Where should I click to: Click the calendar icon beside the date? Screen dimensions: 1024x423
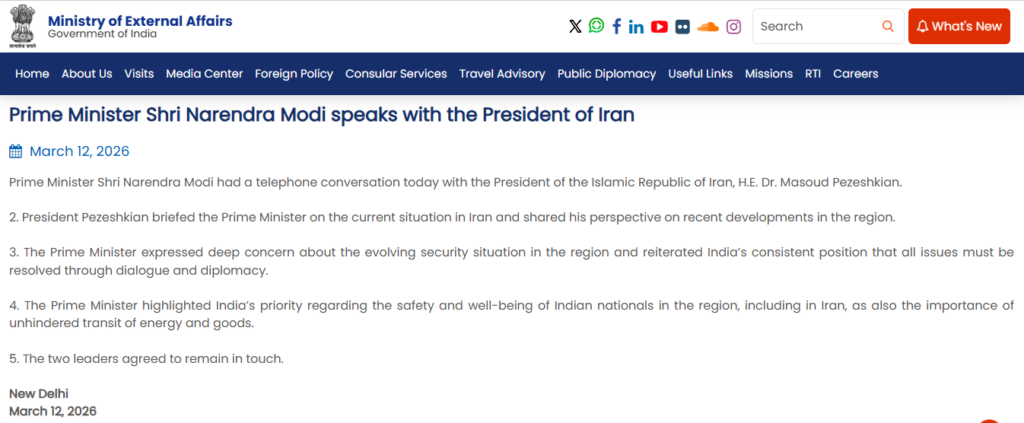pos(15,152)
